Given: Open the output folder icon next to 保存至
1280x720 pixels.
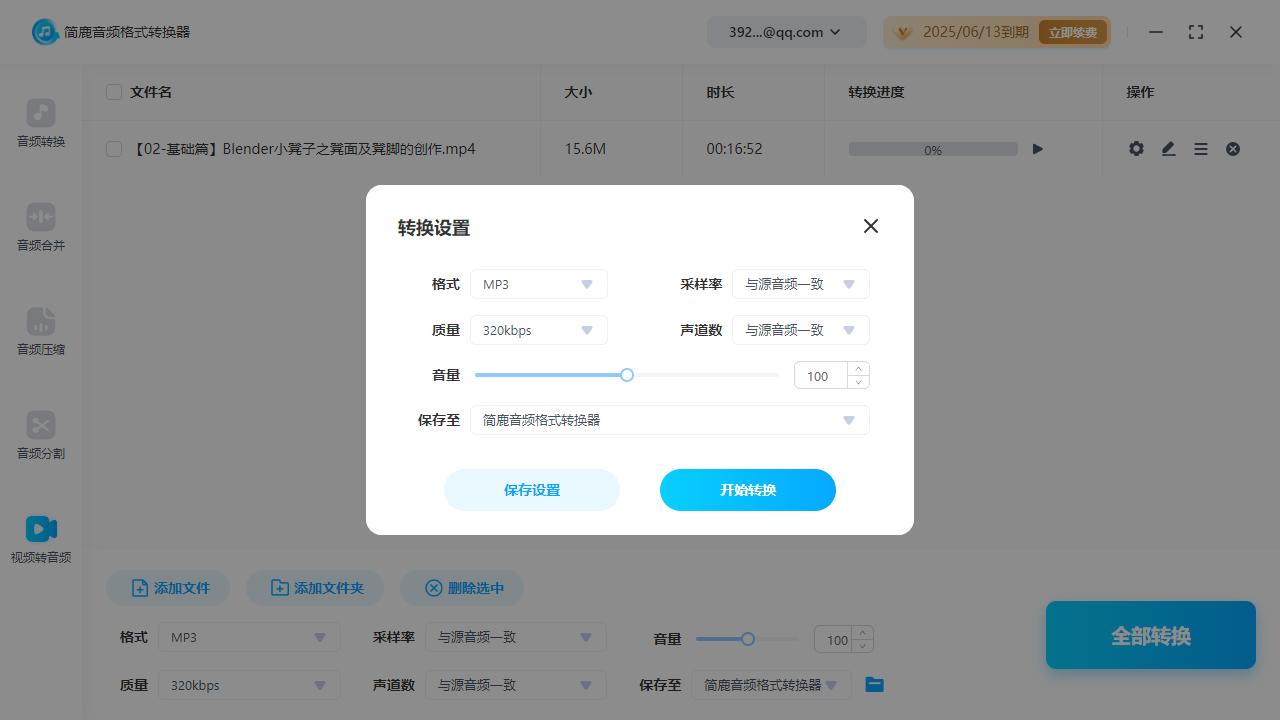Looking at the screenshot, I should pos(874,685).
